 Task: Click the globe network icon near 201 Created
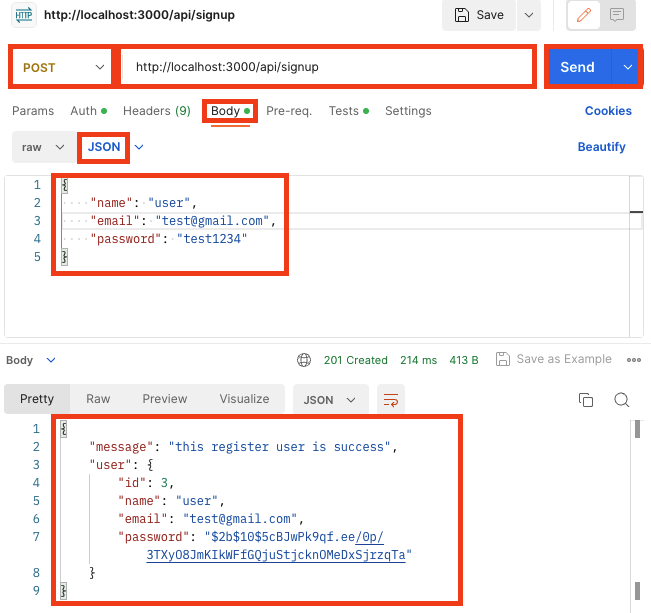click(x=304, y=360)
